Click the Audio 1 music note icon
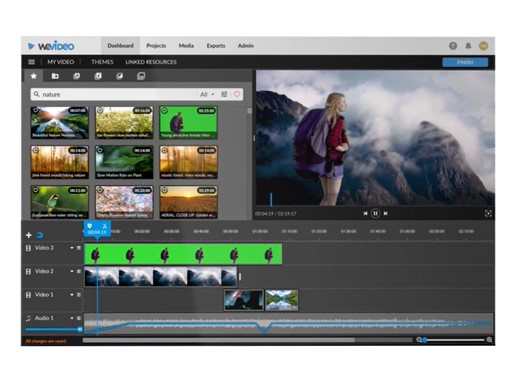The height and width of the screenshot is (365, 515). coord(28,318)
